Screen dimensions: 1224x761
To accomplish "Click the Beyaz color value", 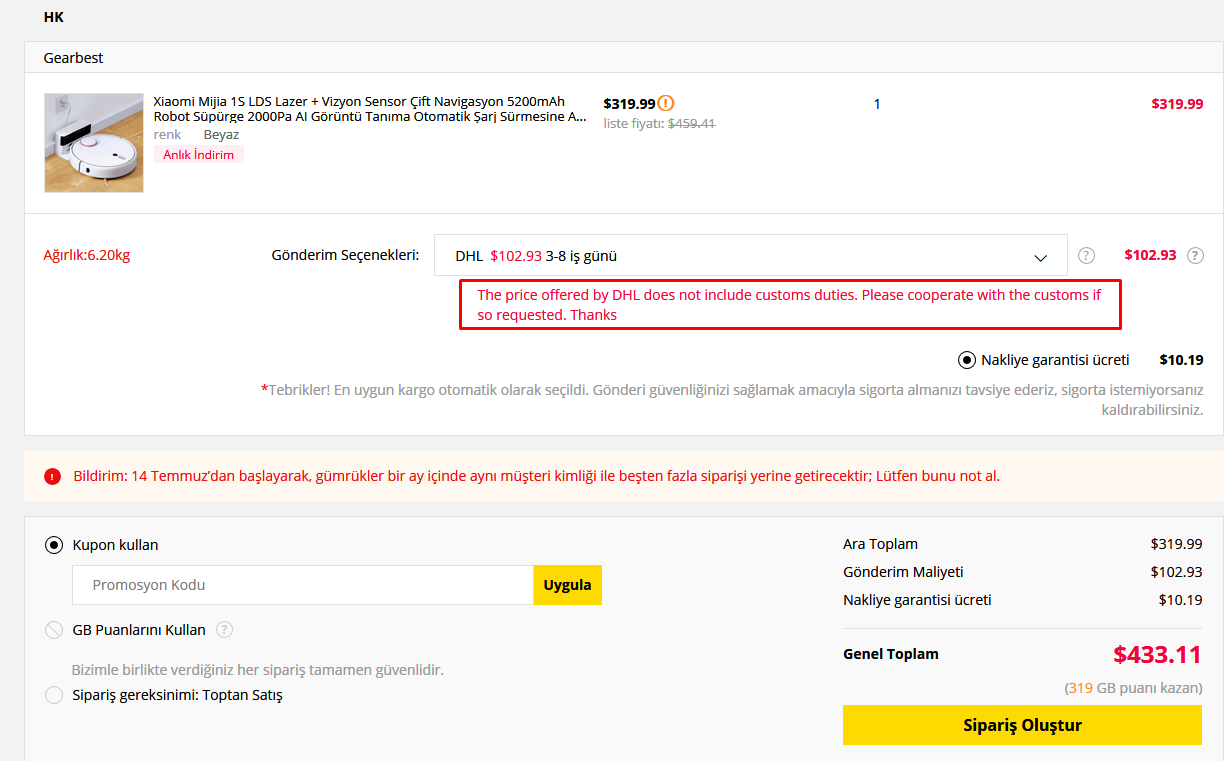I will point(222,134).
